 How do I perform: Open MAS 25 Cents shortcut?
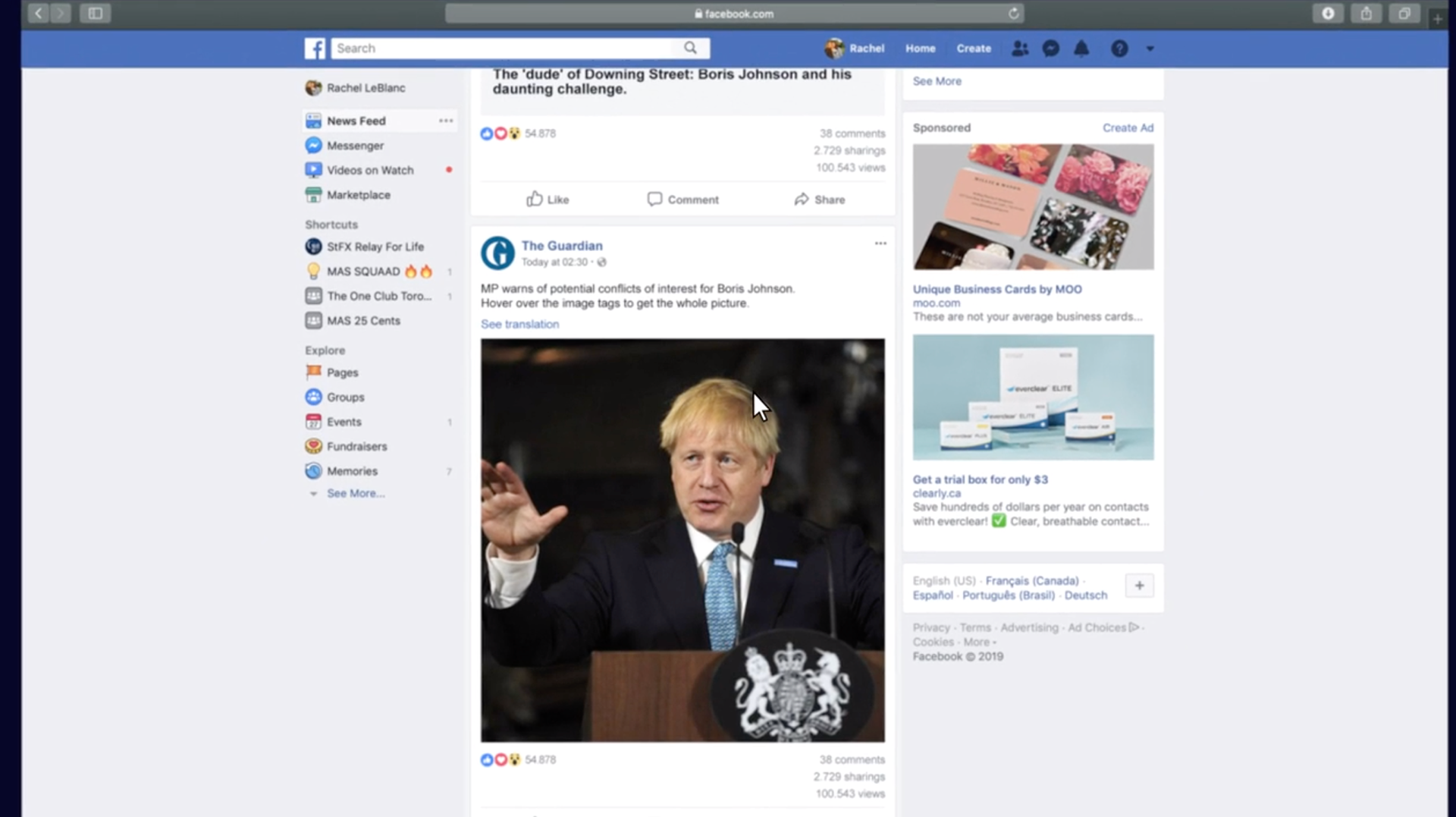[x=353, y=321]
